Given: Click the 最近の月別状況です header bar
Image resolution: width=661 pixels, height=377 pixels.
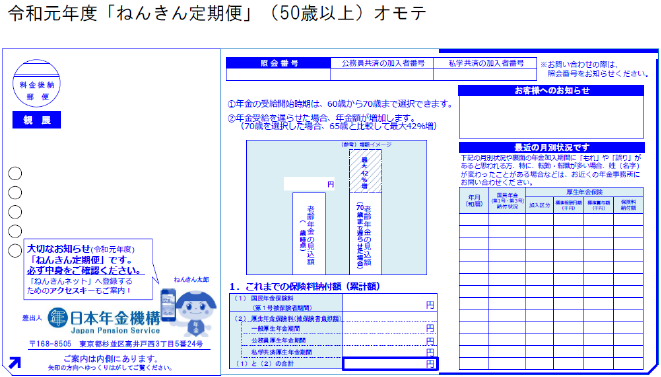Looking at the screenshot, I should [551, 148].
